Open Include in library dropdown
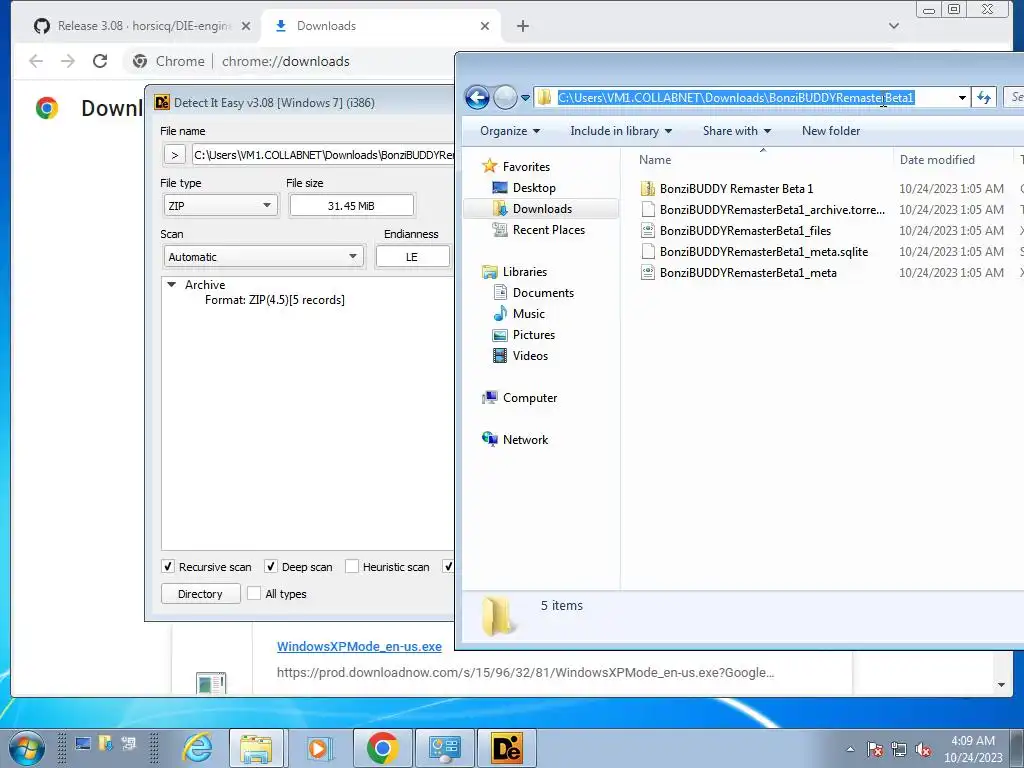This screenshot has width=1024, height=768. [x=621, y=131]
